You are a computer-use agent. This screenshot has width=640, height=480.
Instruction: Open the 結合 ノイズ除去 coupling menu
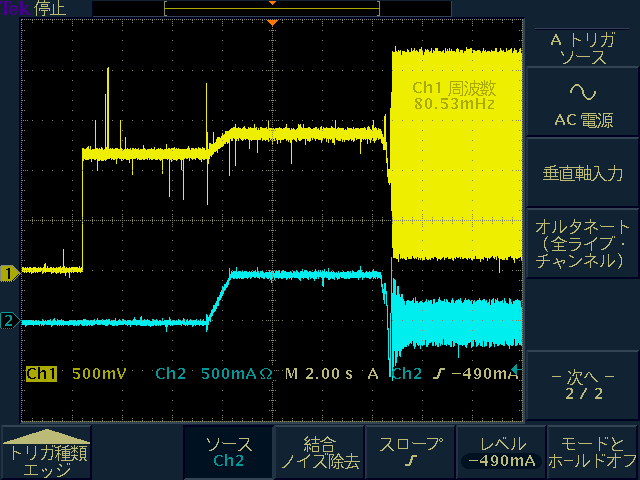click(x=320, y=453)
